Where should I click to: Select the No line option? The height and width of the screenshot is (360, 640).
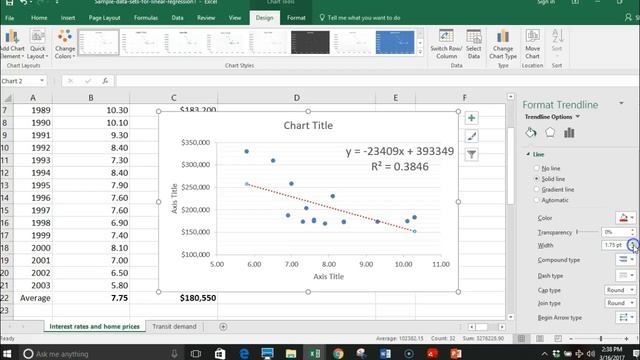point(536,168)
